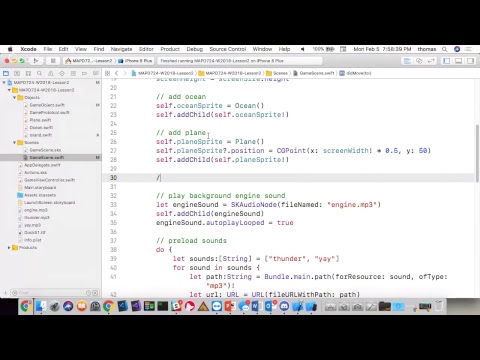The height and width of the screenshot is (360, 480).
Task: Click the volume icon in menu bar
Action: [x=302, y=49]
